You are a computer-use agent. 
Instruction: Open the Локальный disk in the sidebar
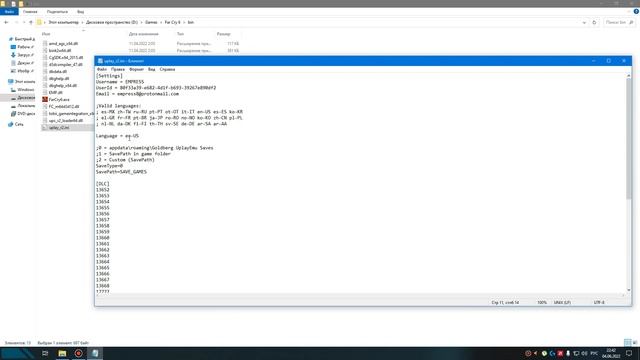(x=24, y=106)
